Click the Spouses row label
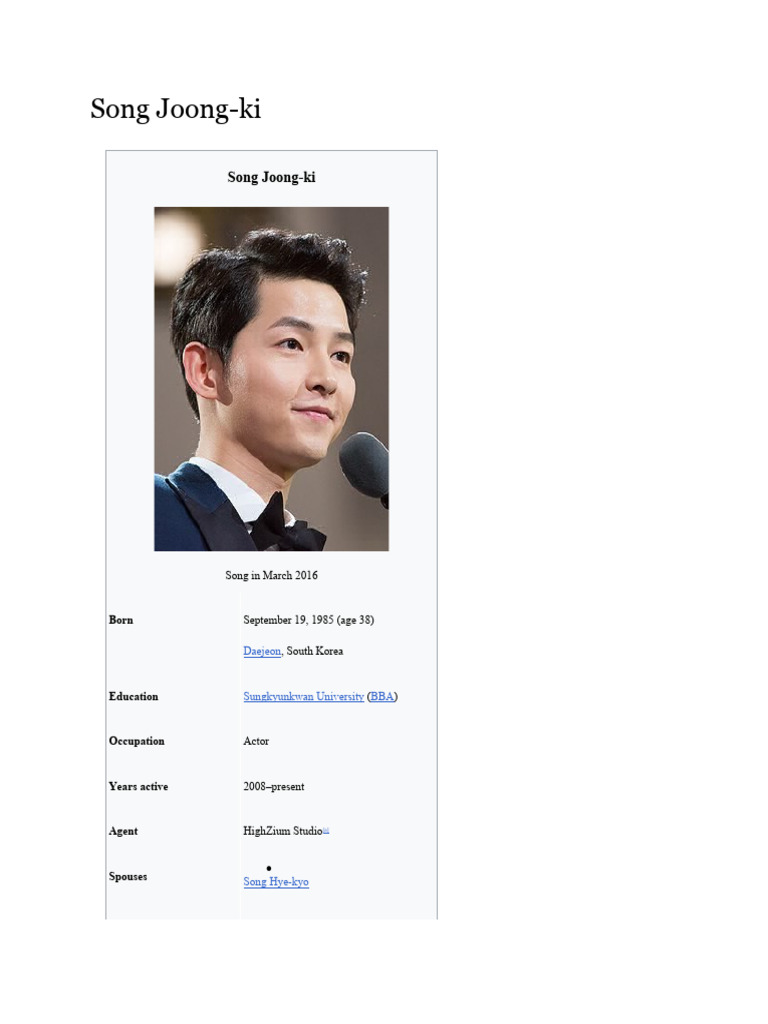The height and width of the screenshot is (1024, 768). point(128,876)
